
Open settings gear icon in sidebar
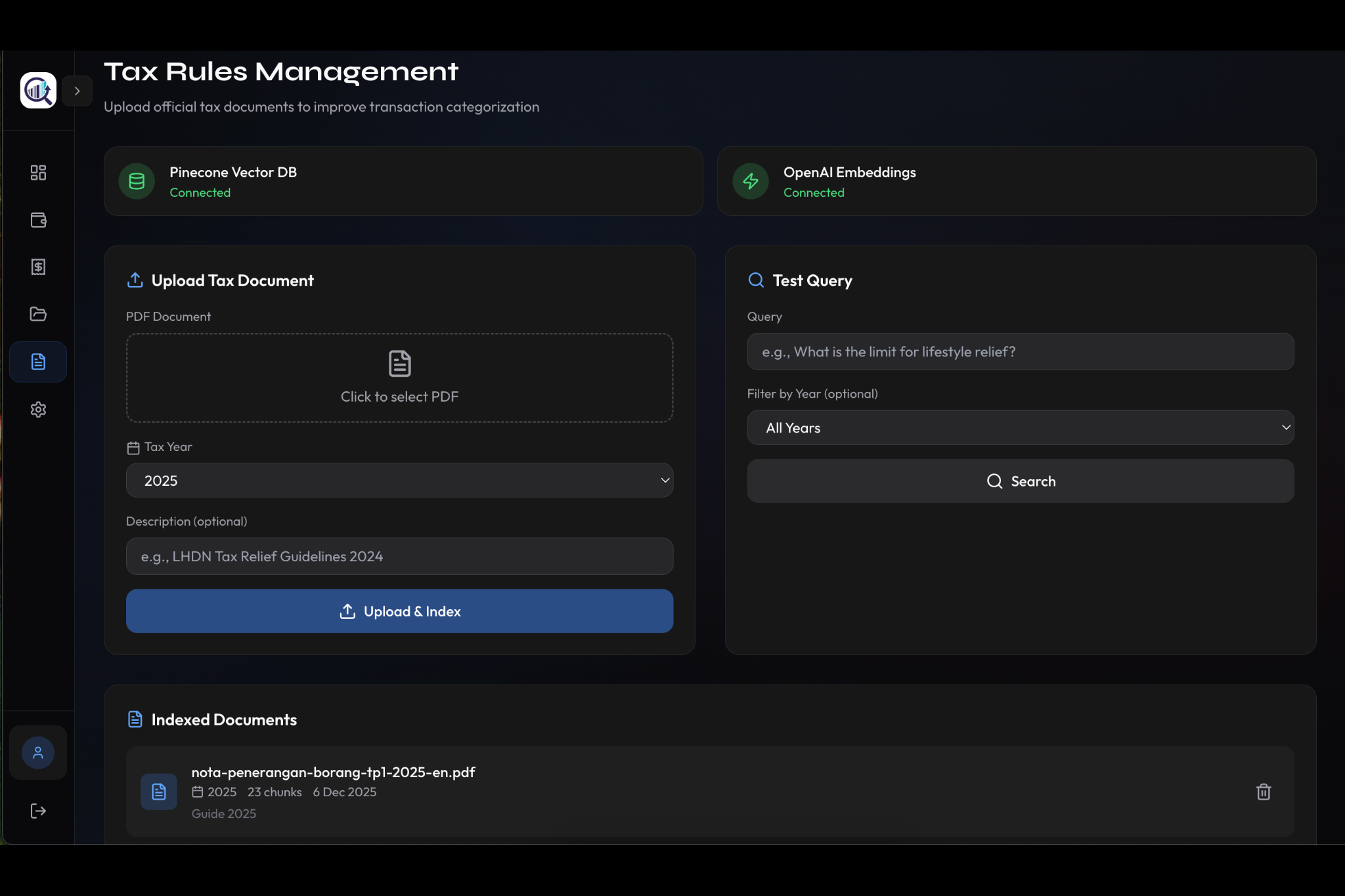pos(38,410)
